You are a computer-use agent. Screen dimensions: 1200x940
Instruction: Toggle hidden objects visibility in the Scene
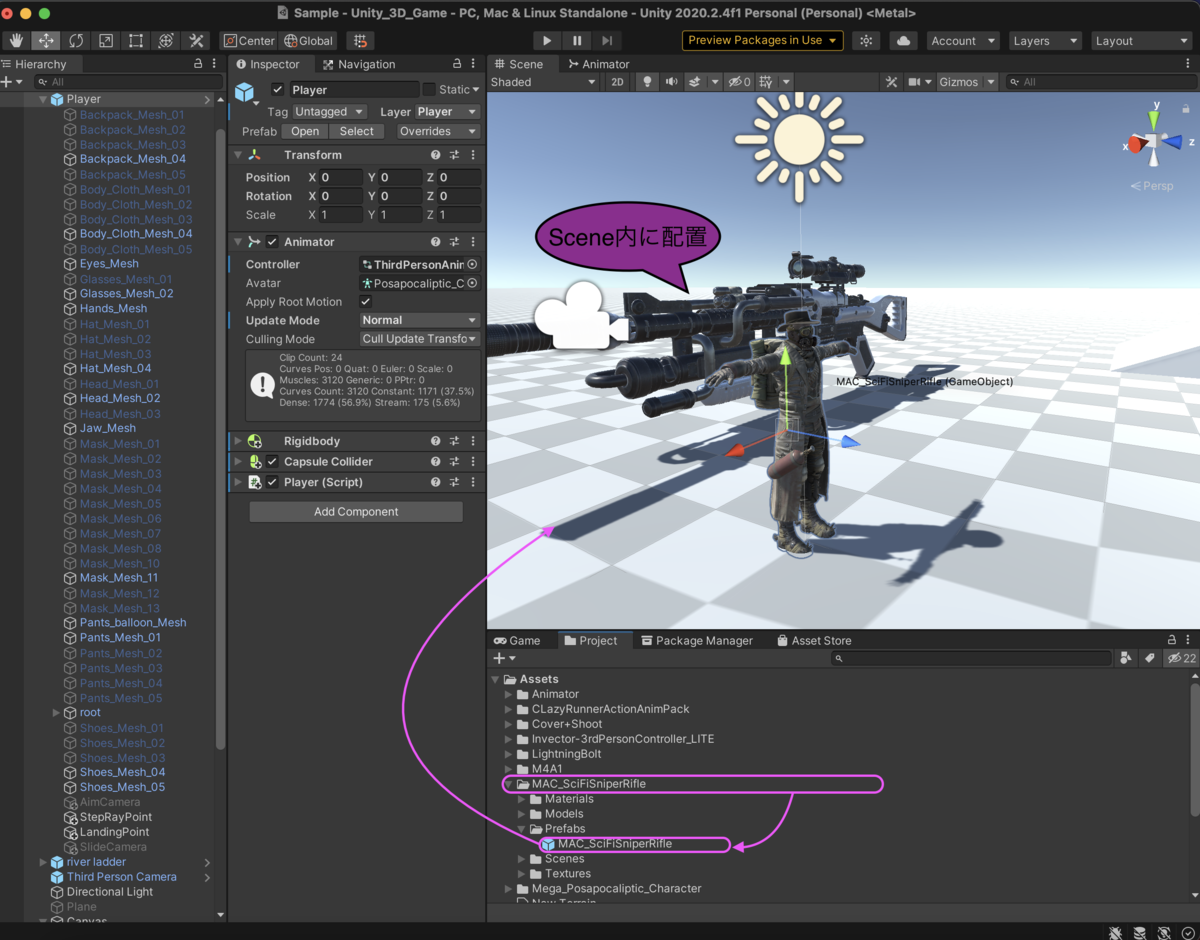739,82
